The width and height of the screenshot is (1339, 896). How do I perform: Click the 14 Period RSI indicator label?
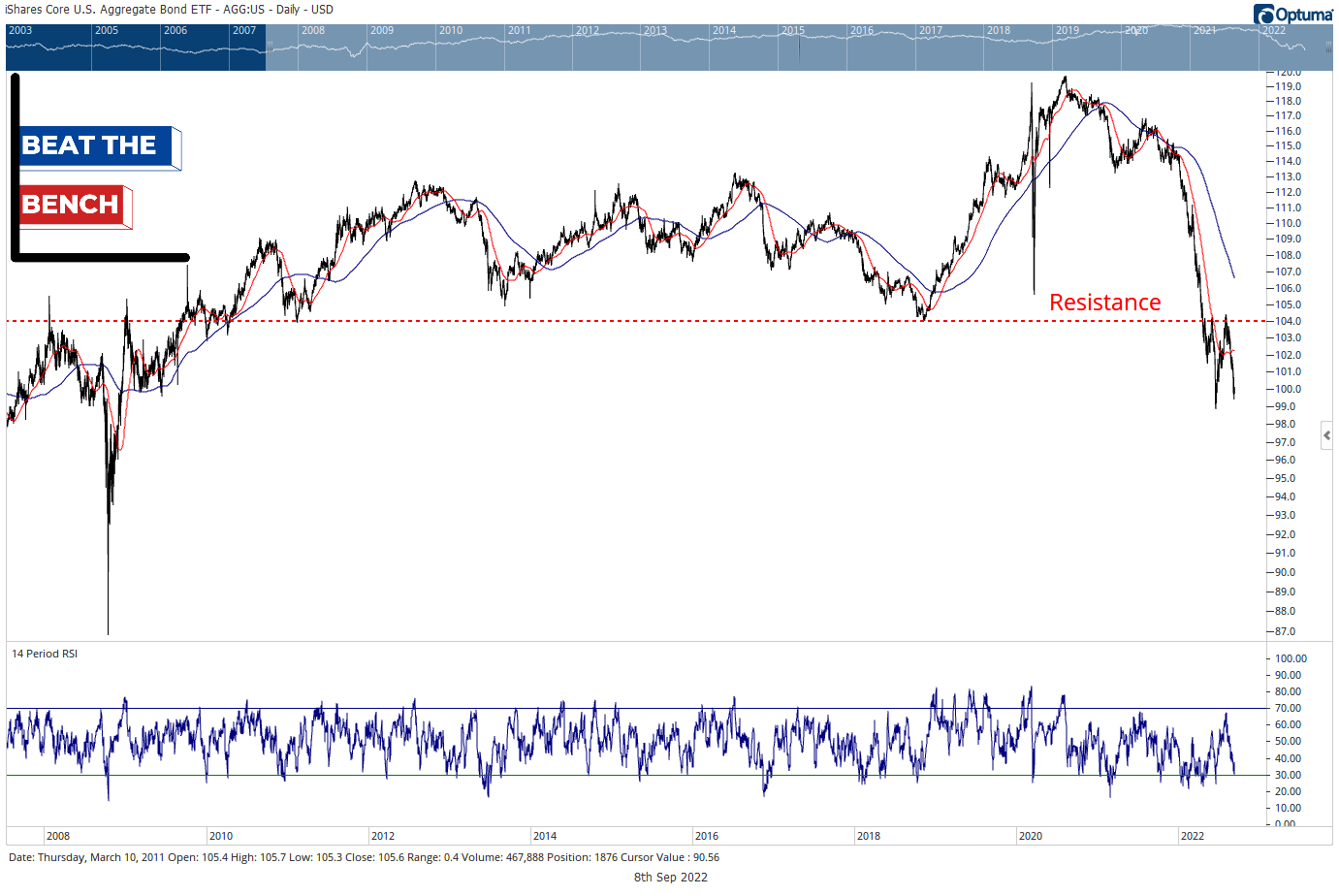click(x=45, y=654)
